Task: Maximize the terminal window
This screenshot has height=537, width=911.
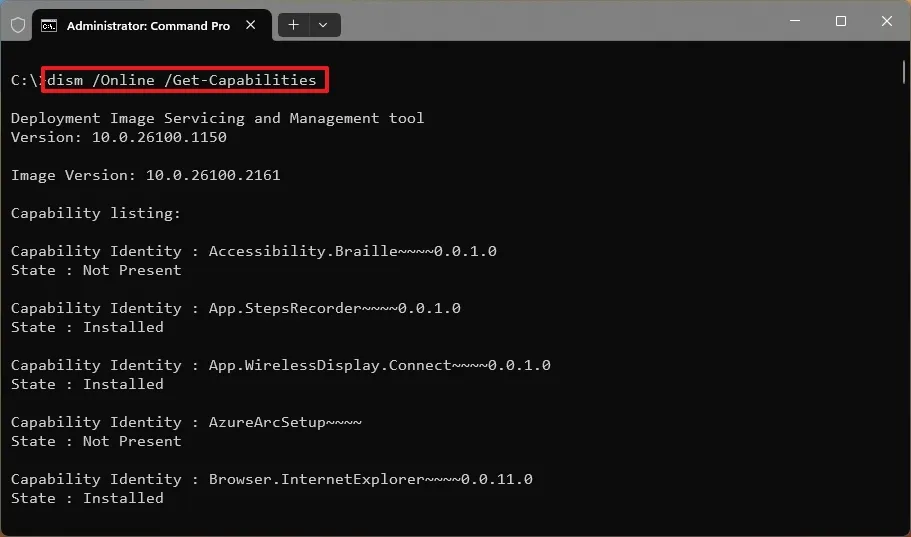Action: (x=841, y=21)
